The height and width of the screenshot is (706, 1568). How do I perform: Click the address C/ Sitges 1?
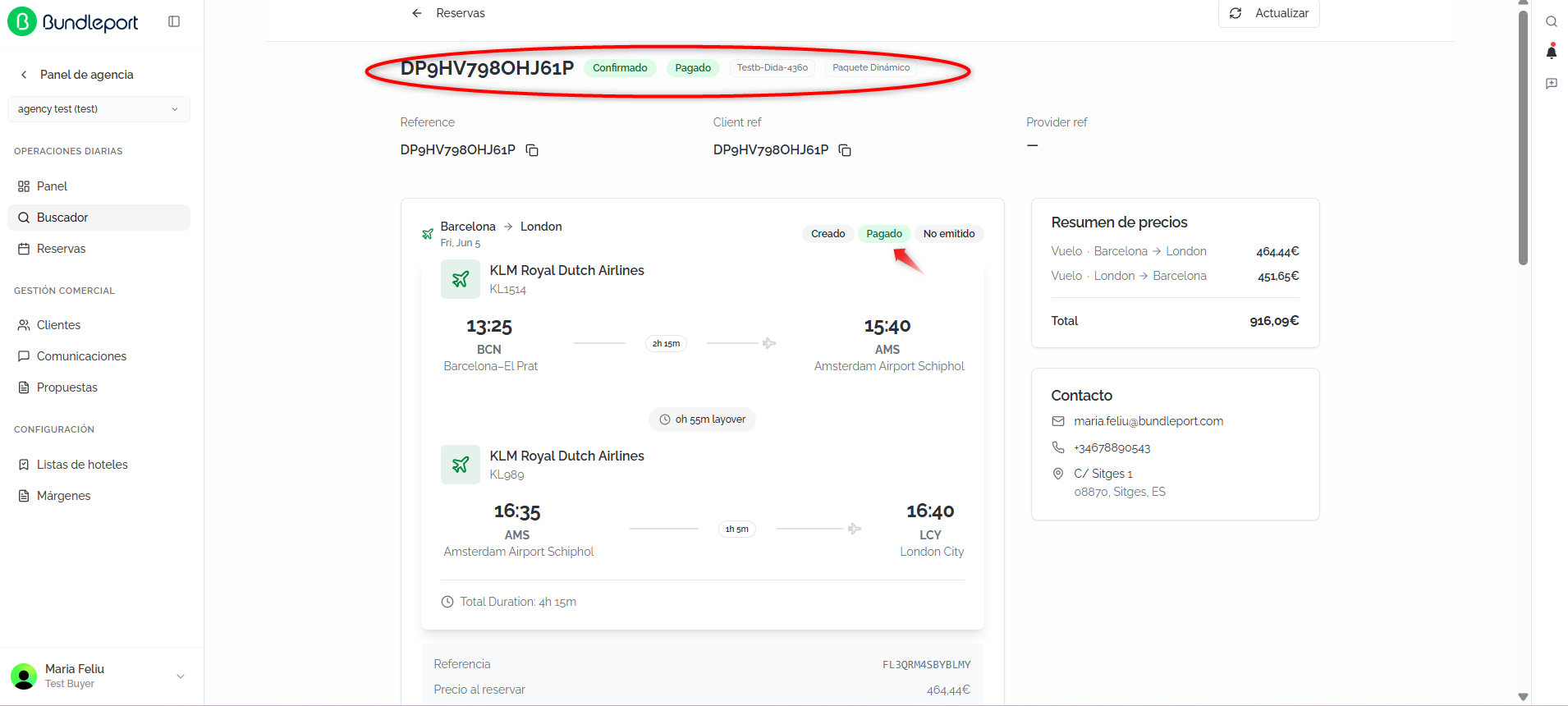(1103, 474)
